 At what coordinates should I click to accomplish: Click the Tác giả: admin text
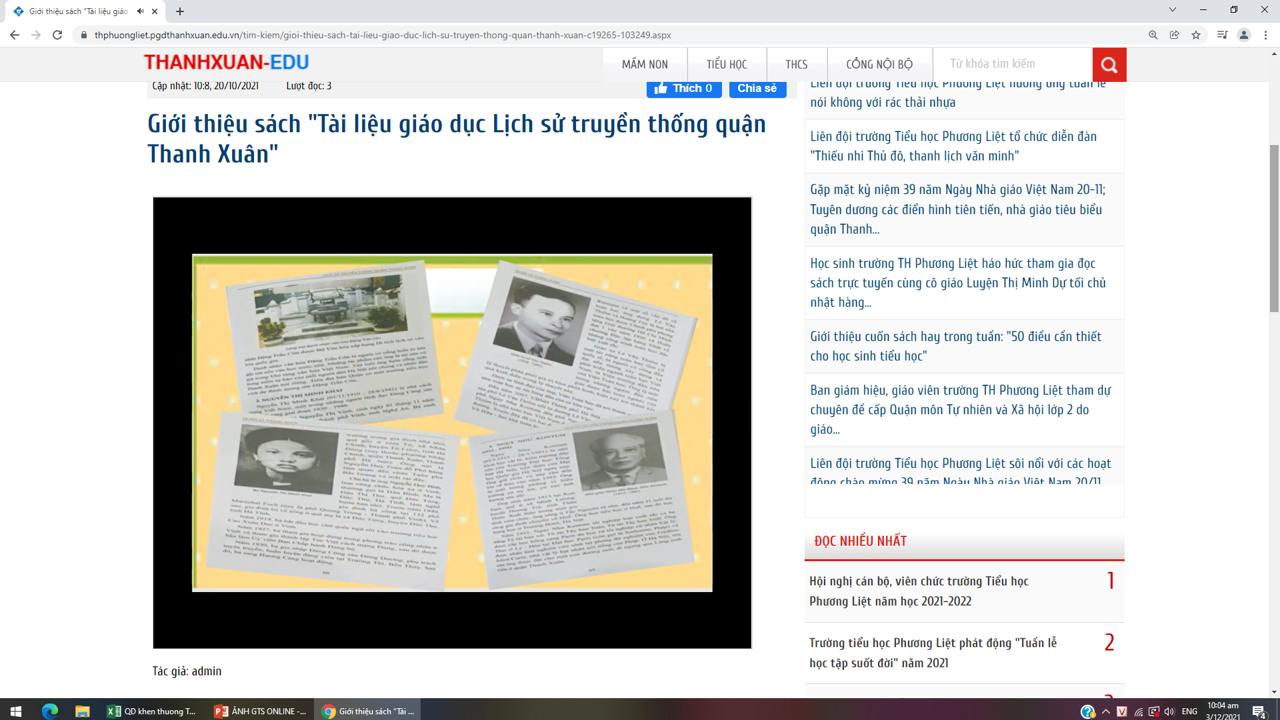point(187,671)
